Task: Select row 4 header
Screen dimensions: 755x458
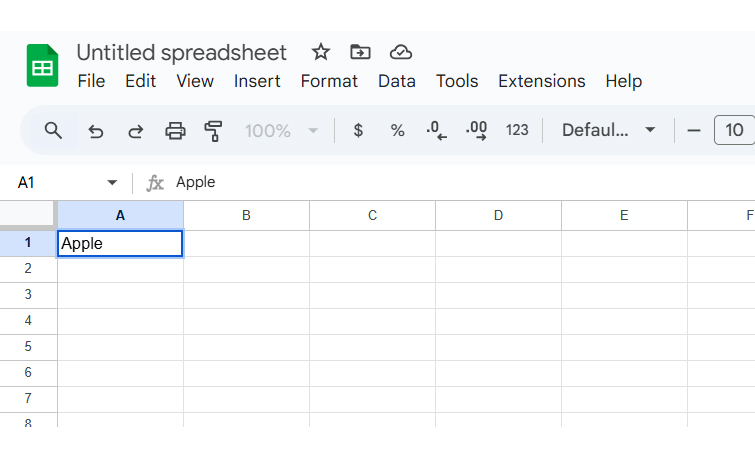Action: click(x=28, y=321)
